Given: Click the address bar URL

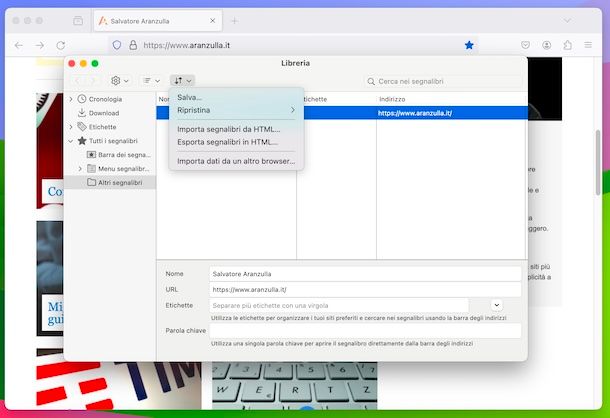Looking at the screenshot, I should [187, 46].
